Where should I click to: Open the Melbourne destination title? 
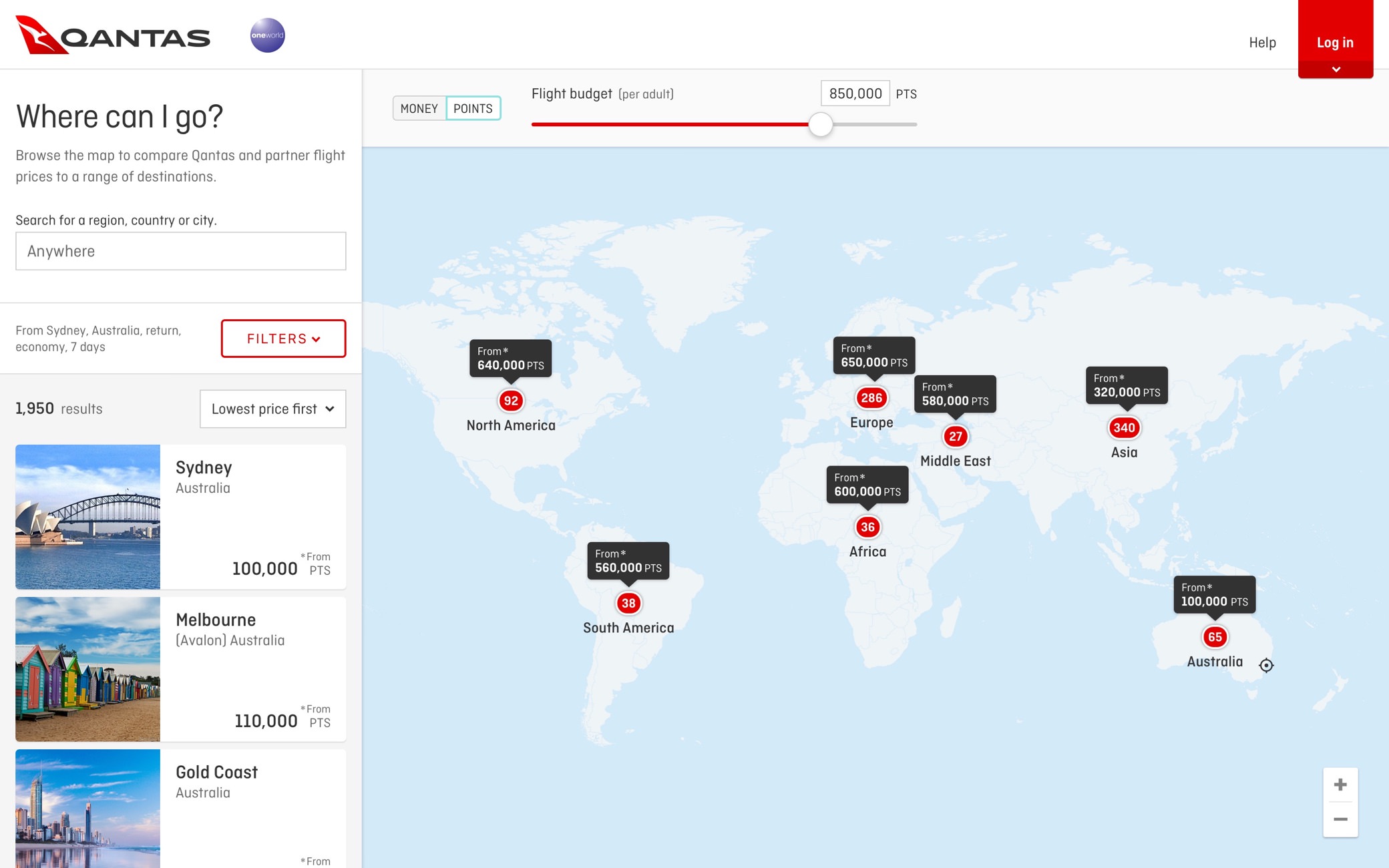[216, 620]
